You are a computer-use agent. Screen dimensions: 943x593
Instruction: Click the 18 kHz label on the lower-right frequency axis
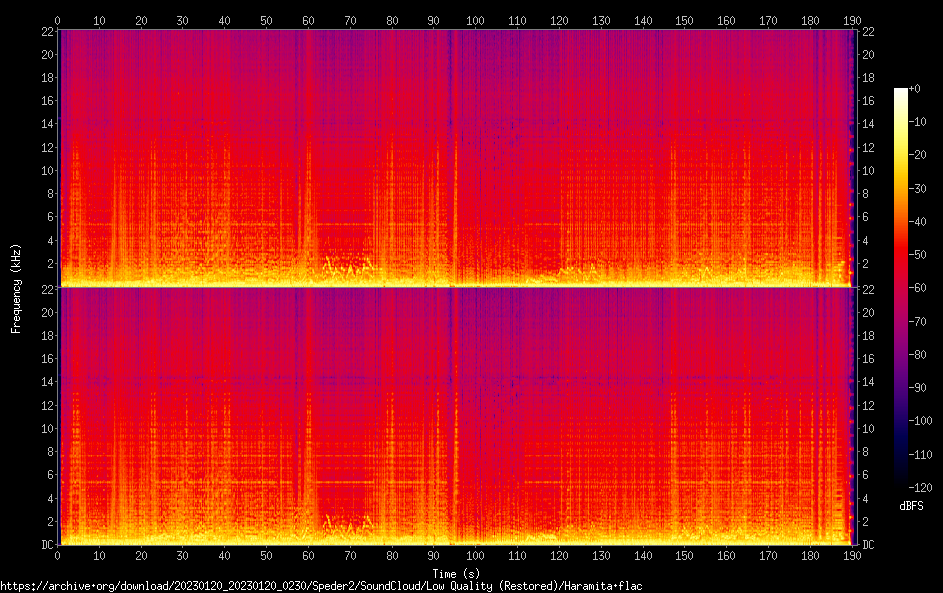coord(869,335)
